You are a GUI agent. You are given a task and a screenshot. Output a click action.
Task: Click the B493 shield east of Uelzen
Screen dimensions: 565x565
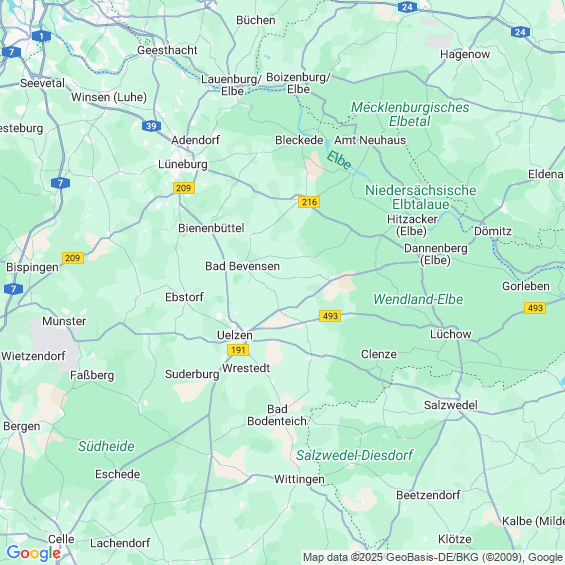tap(330, 316)
